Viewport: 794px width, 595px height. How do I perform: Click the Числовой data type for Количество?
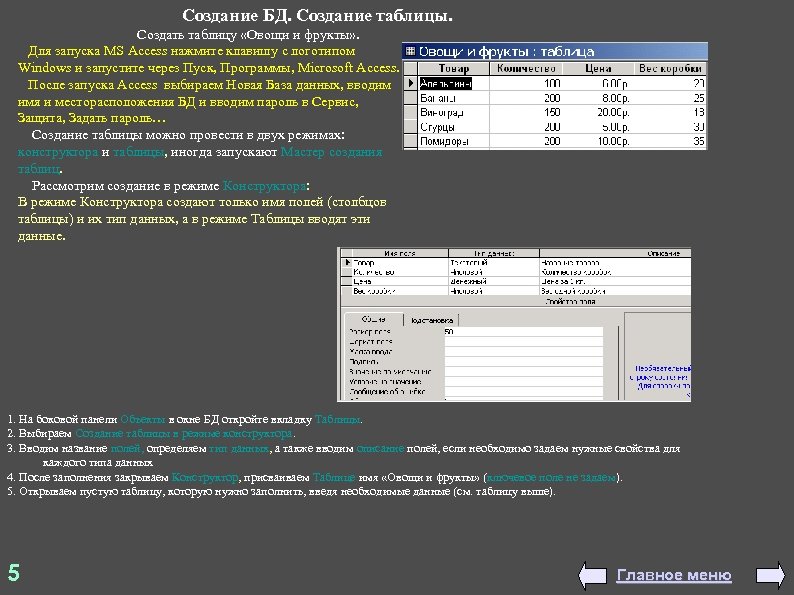494,272
